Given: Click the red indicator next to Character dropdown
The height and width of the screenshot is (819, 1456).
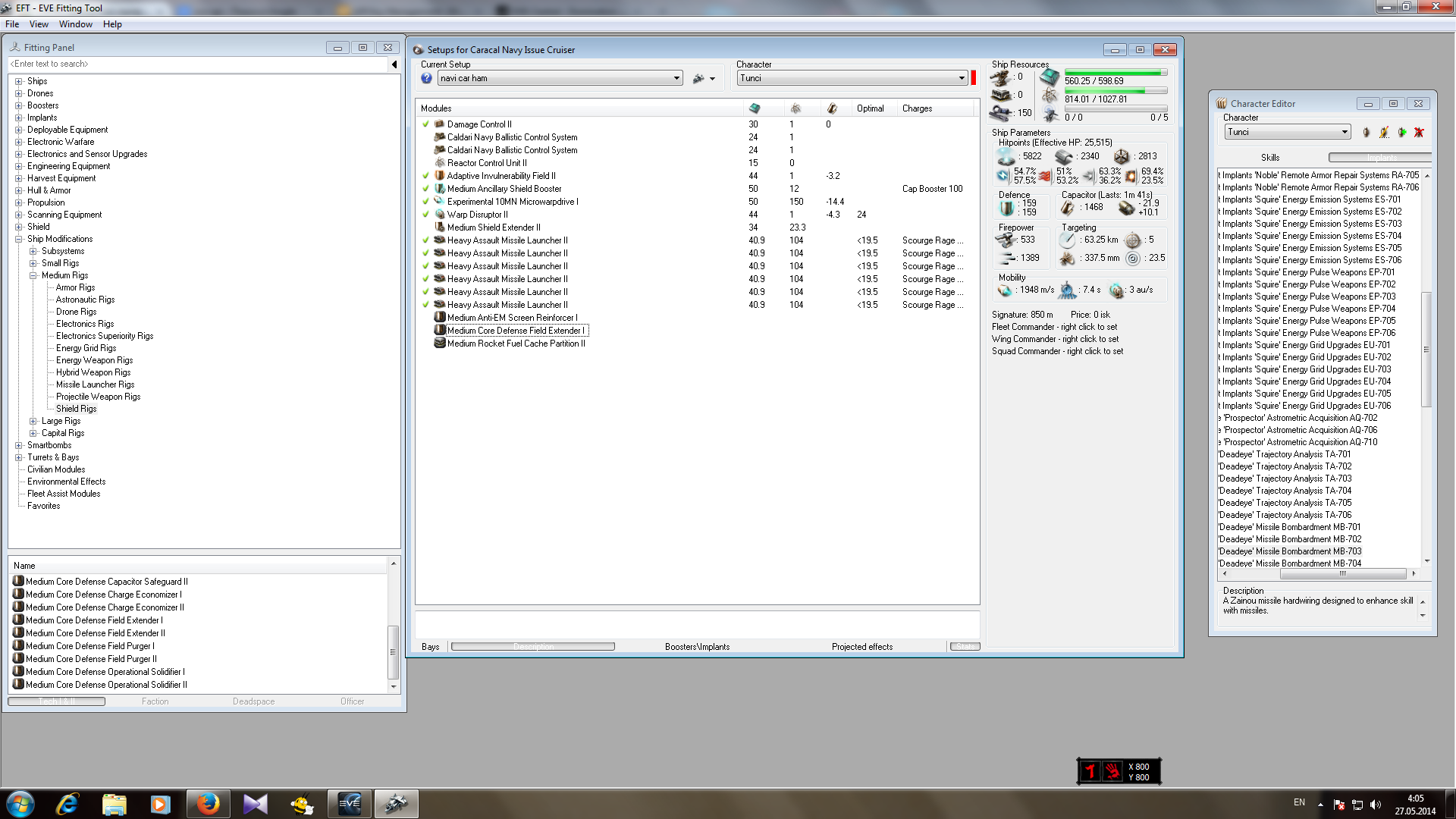Looking at the screenshot, I should coord(974,78).
